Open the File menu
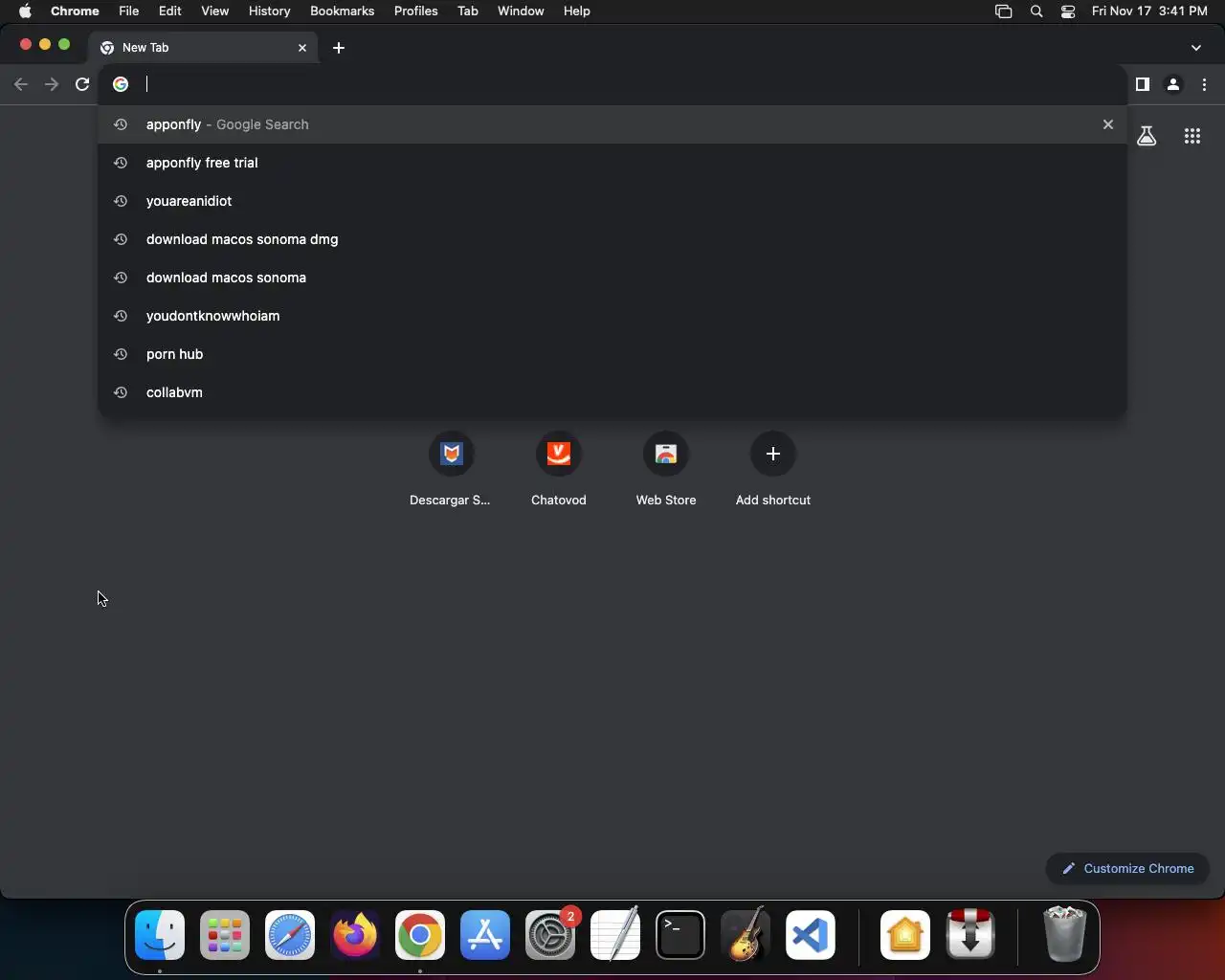Screen dimensions: 1225x980 128,11
